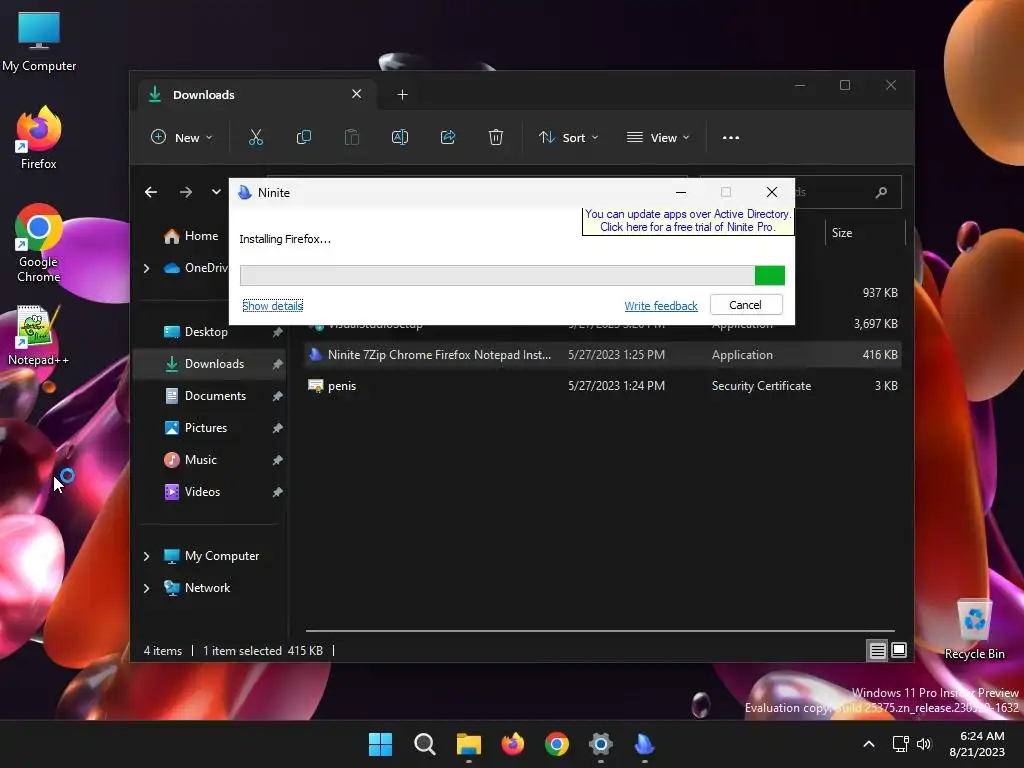Click the search magnifier in File Explorer
This screenshot has width=1024, height=768.
tap(881, 192)
